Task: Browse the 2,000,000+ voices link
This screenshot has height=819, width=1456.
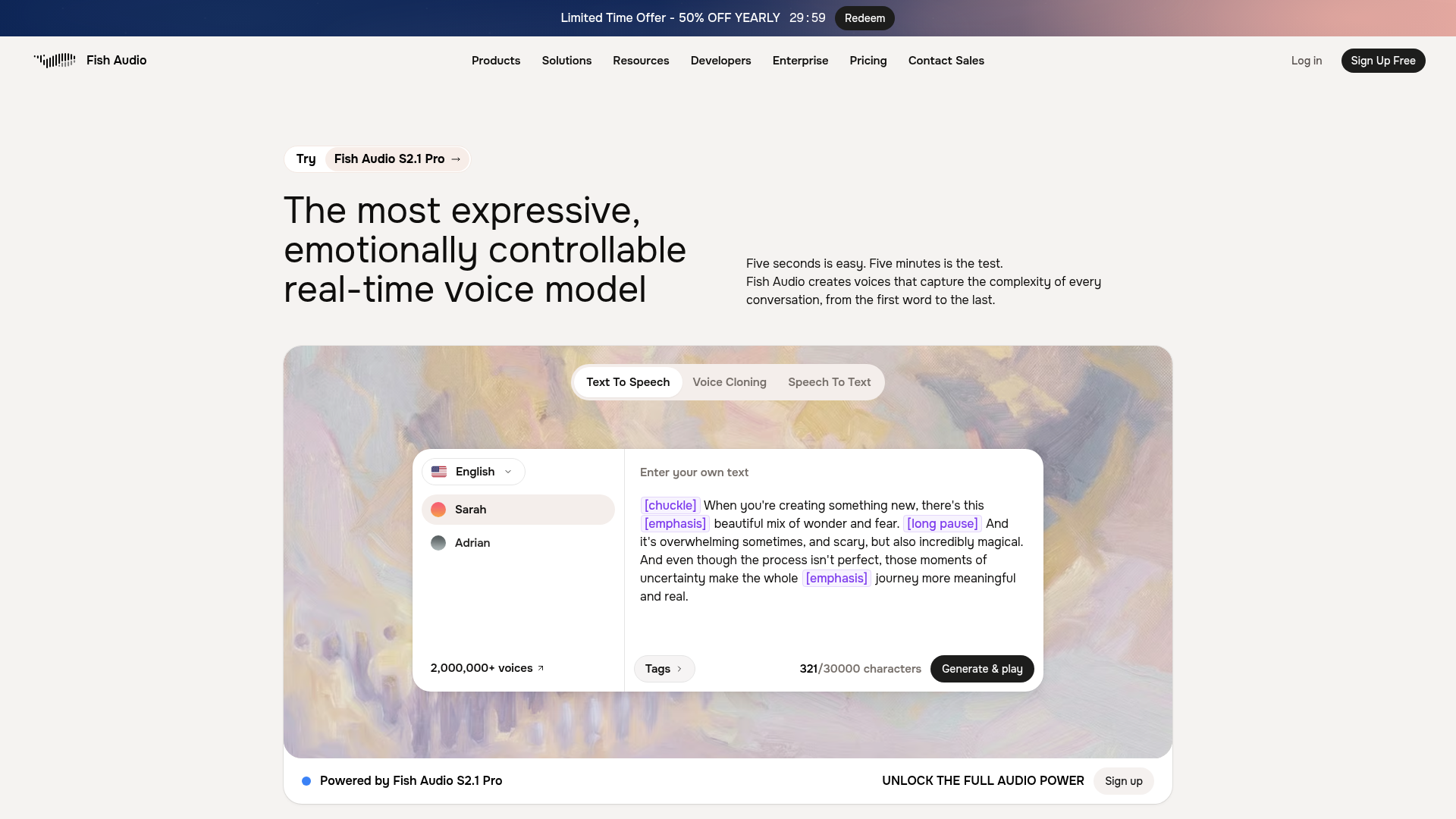Action: click(487, 668)
